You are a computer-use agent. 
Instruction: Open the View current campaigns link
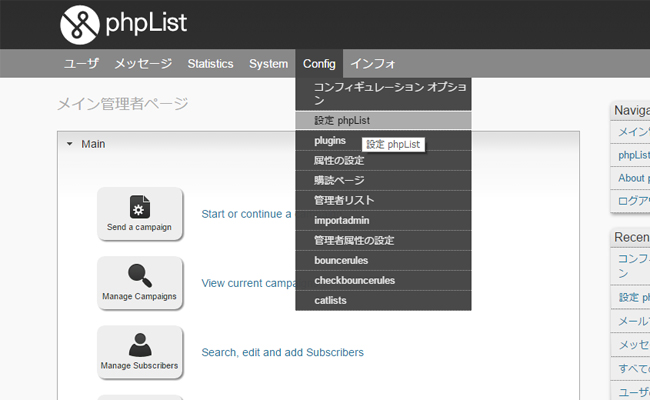[x=248, y=283]
